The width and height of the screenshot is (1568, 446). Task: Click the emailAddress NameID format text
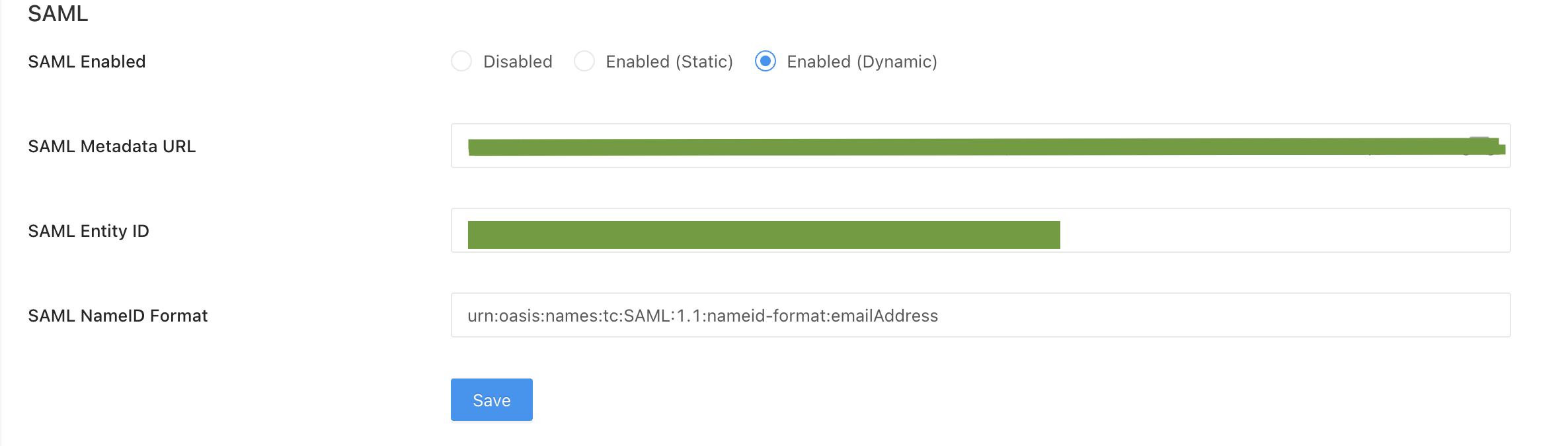(703, 315)
